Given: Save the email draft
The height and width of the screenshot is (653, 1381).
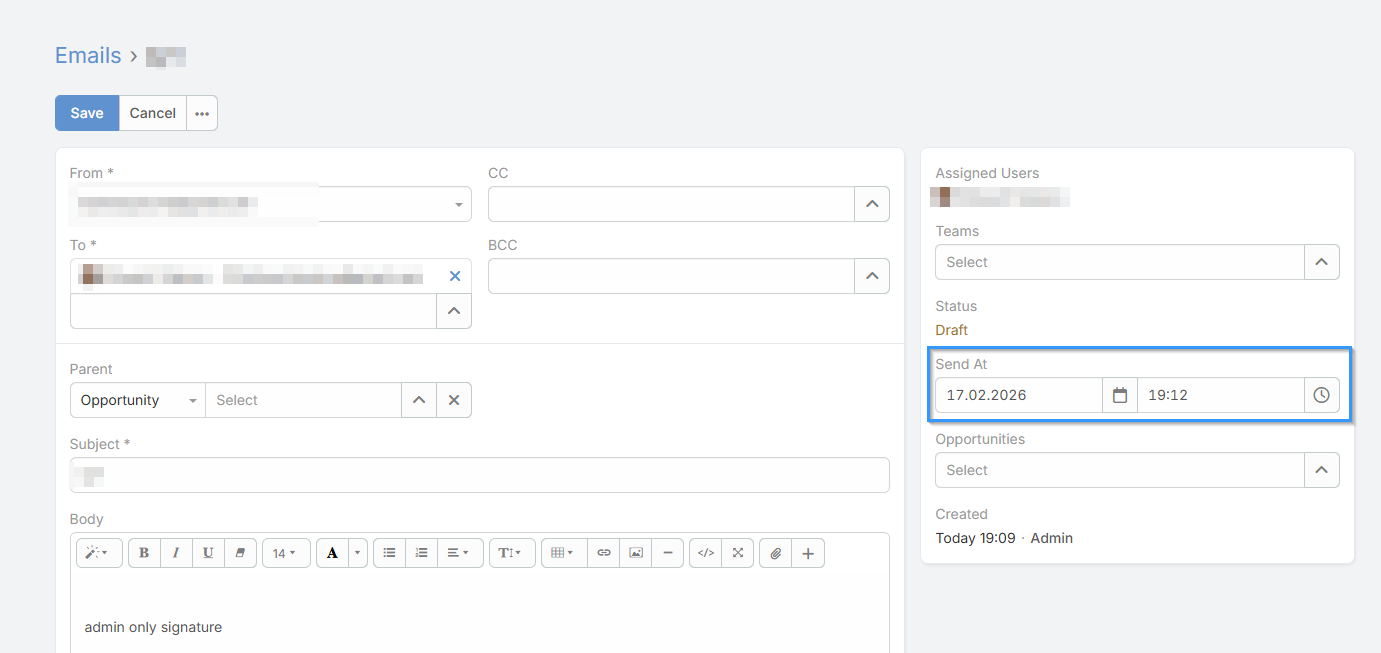Looking at the screenshot, I should pos(87,113).
